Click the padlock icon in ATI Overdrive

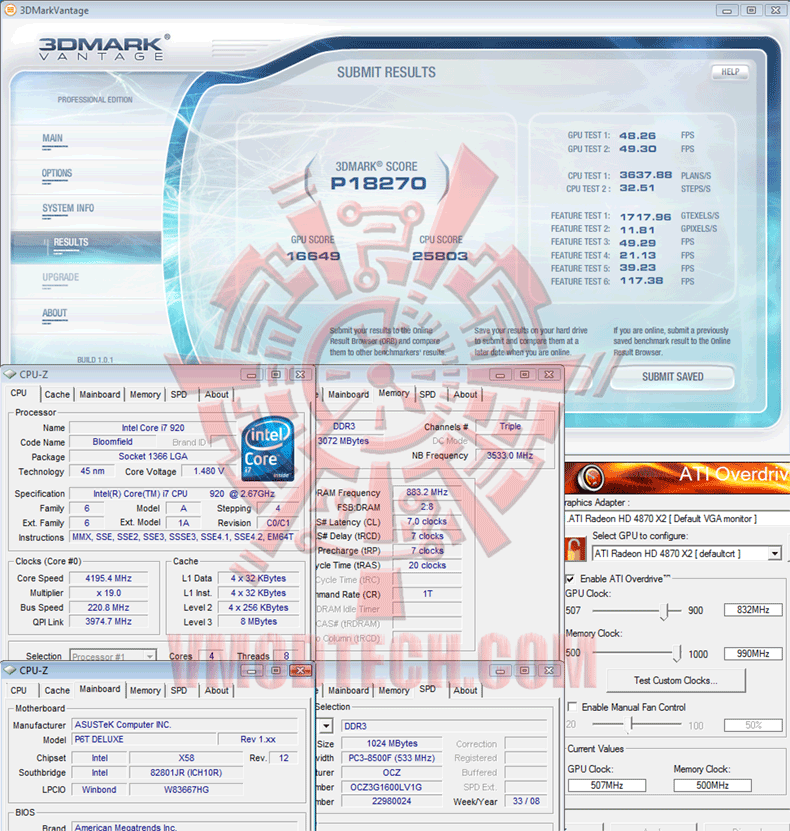575,549
